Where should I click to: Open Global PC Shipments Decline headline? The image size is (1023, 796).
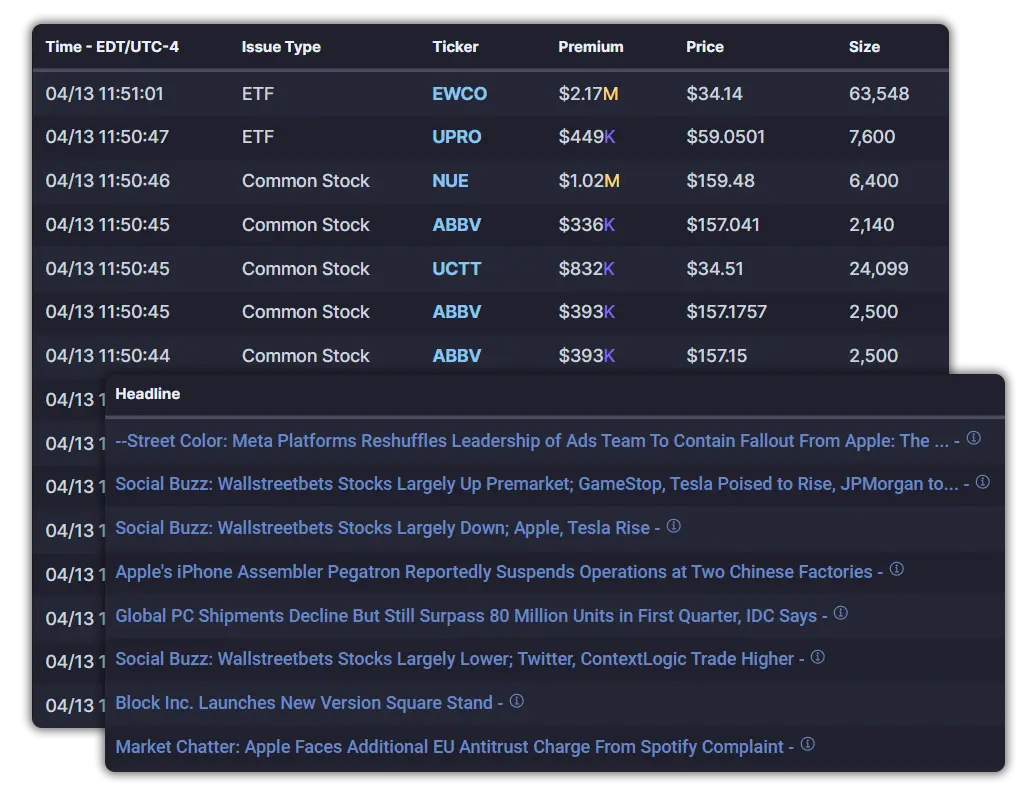click(x=466, y=616)
